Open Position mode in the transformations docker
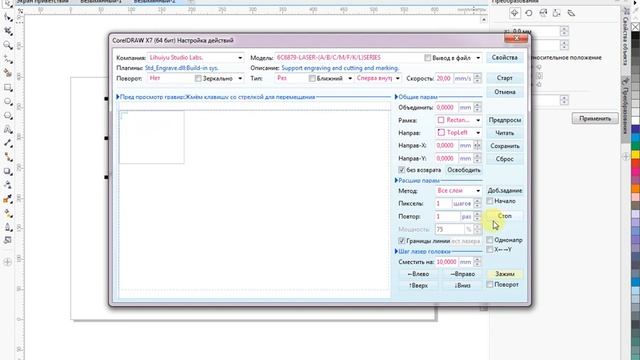Screen dimensions: 640x360 (x=514, y=13)
